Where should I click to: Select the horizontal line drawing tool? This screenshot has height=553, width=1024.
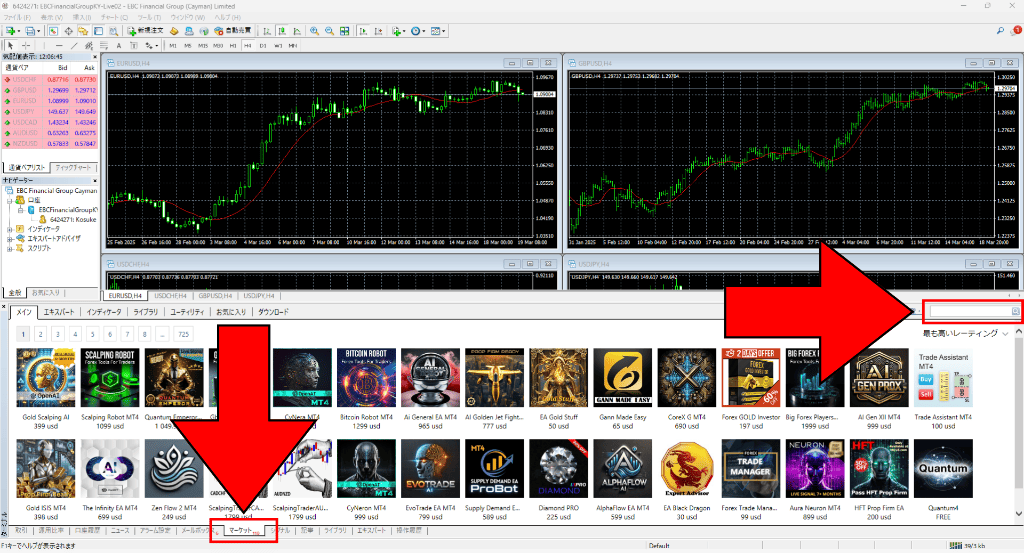click(59, 46)
